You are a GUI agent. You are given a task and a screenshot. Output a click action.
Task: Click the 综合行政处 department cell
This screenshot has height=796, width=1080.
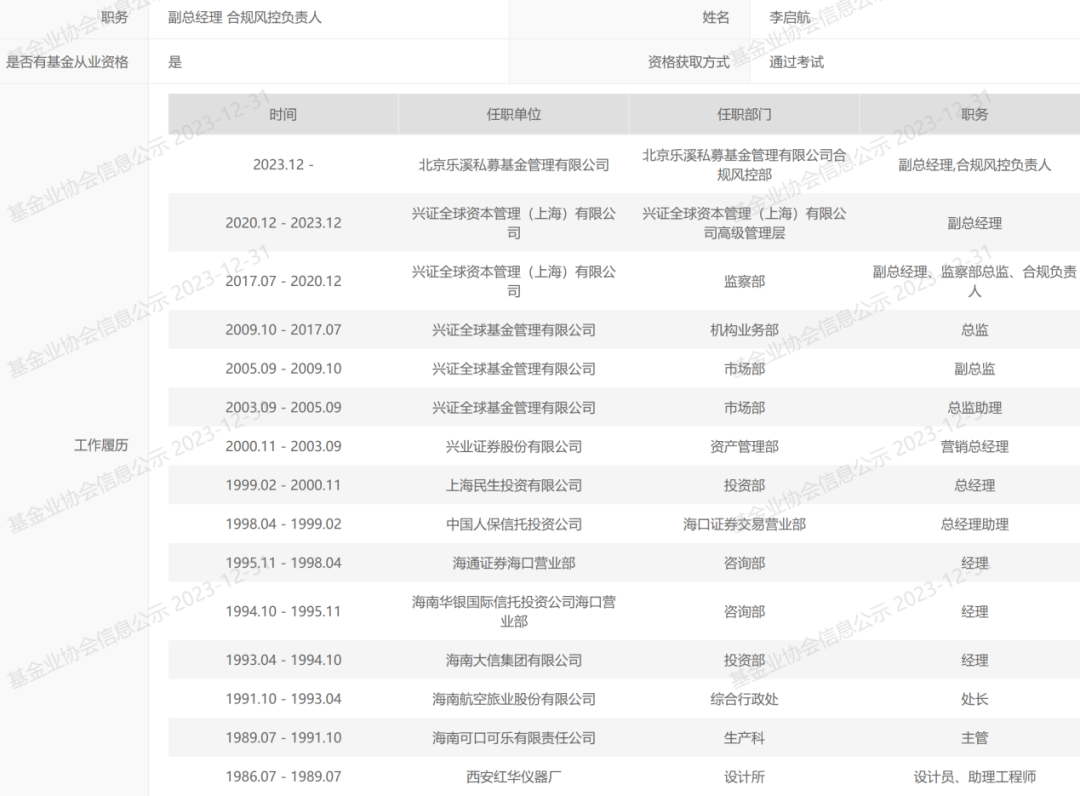click(744, 699)
